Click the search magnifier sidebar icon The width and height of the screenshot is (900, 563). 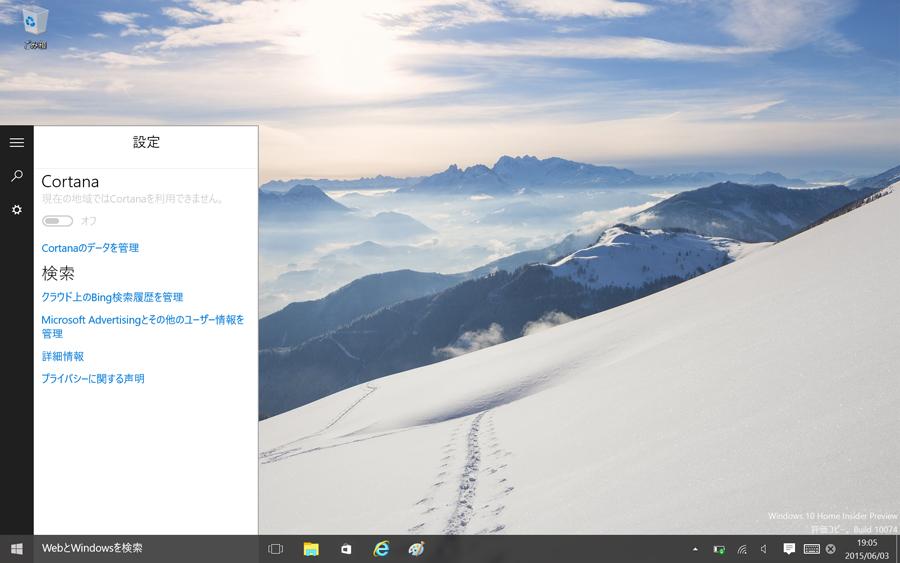click(17, 176)
